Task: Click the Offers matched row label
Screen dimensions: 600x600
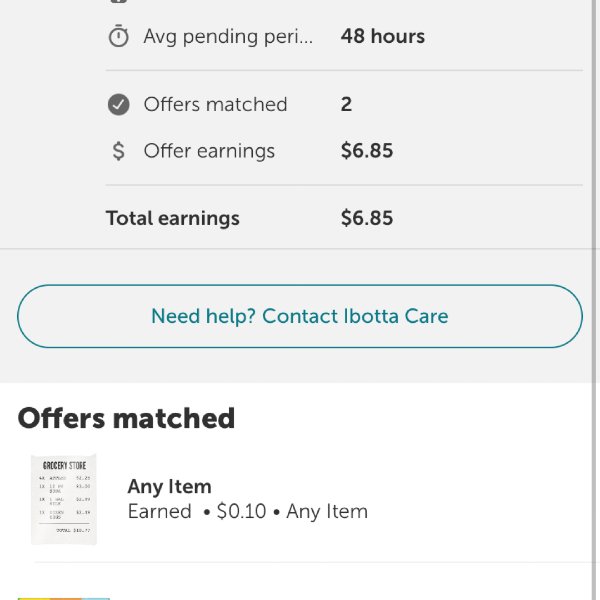Action: (215, 104)
